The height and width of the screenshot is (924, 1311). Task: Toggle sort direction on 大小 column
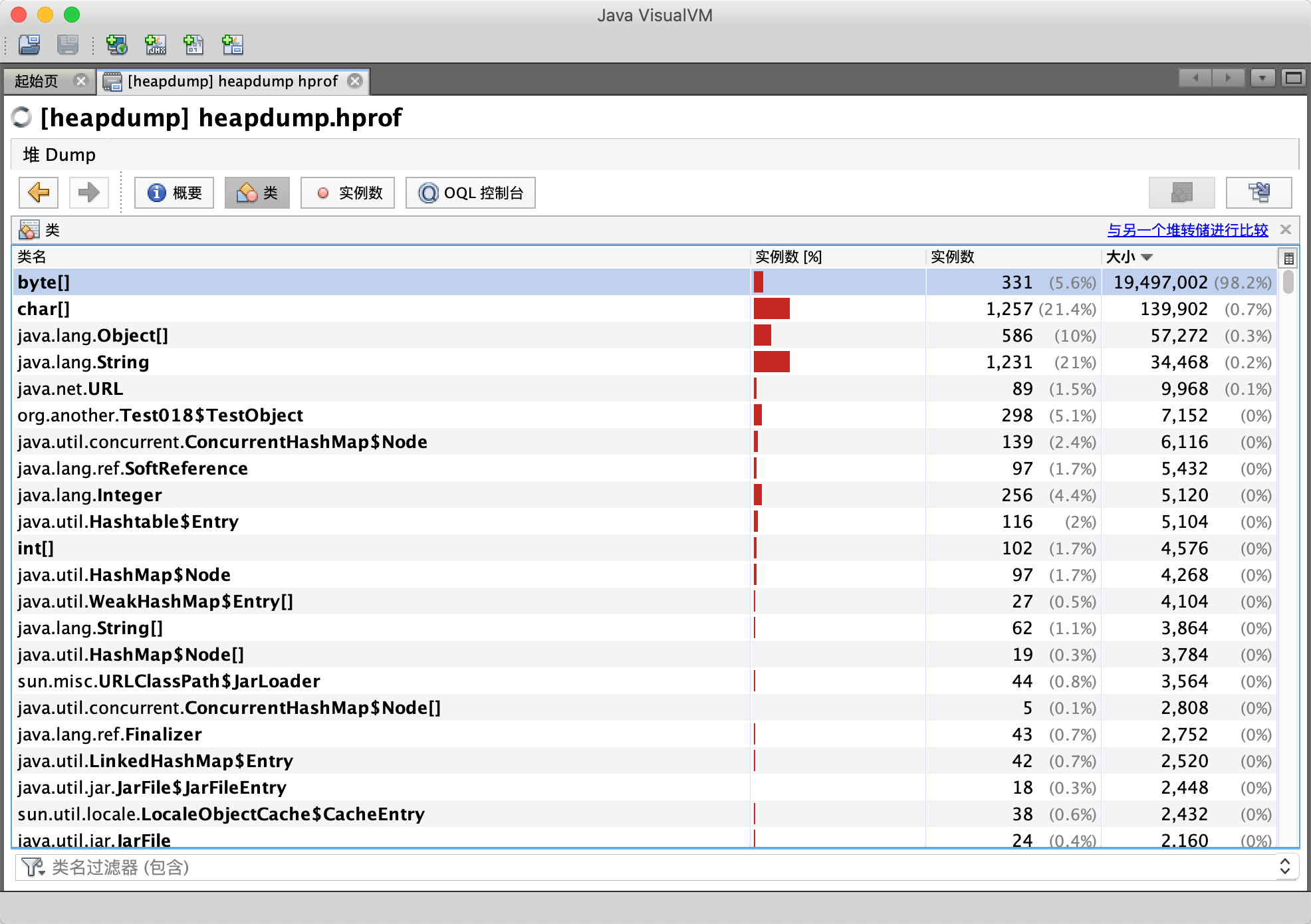[1189, 257]
